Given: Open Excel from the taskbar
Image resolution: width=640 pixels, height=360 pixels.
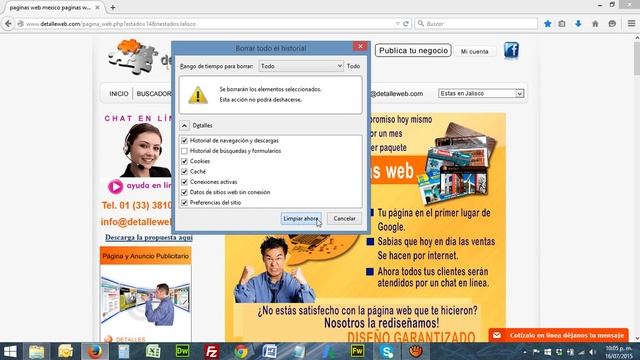Looking at the screenshot, I should 153,351.
